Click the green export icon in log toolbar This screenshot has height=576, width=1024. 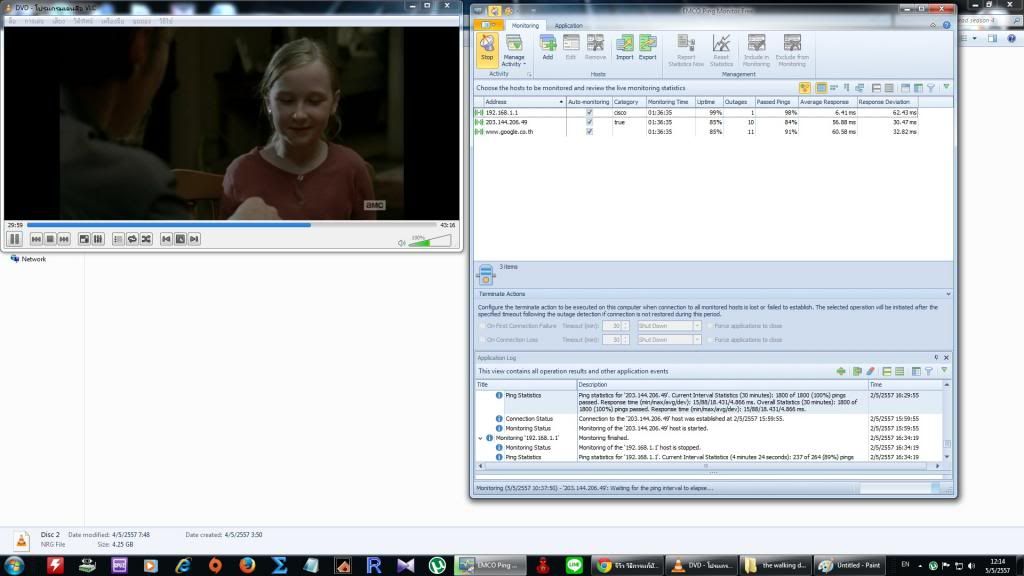tap(840, 371)
